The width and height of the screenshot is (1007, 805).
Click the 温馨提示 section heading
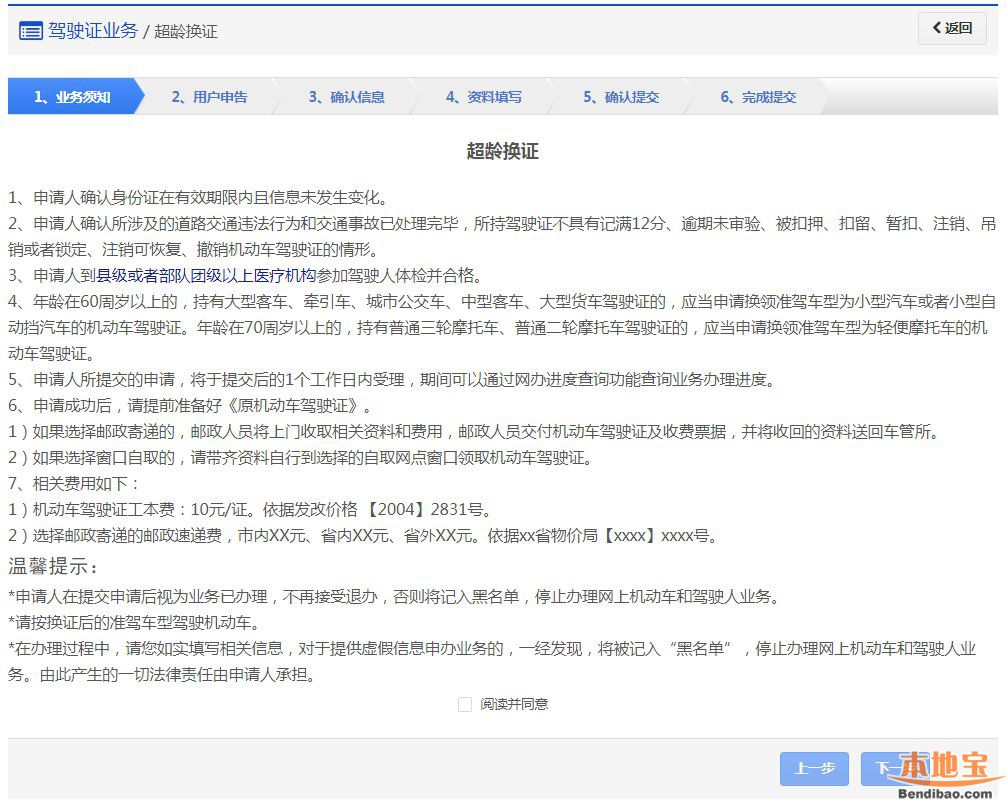click(53, 568)
